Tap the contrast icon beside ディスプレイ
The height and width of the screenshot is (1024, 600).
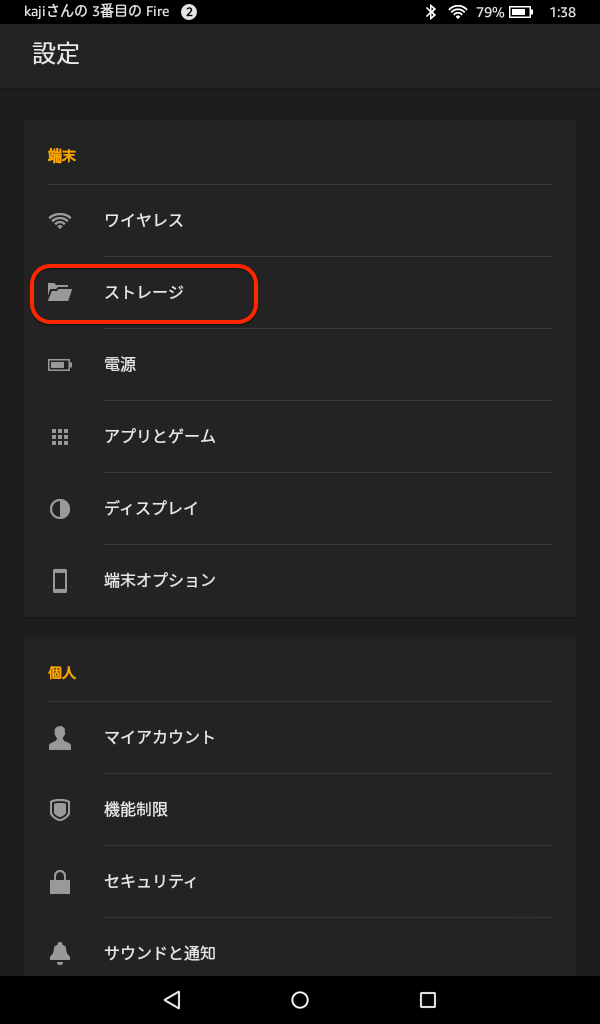pyautogui.click(x=60, y=509)
